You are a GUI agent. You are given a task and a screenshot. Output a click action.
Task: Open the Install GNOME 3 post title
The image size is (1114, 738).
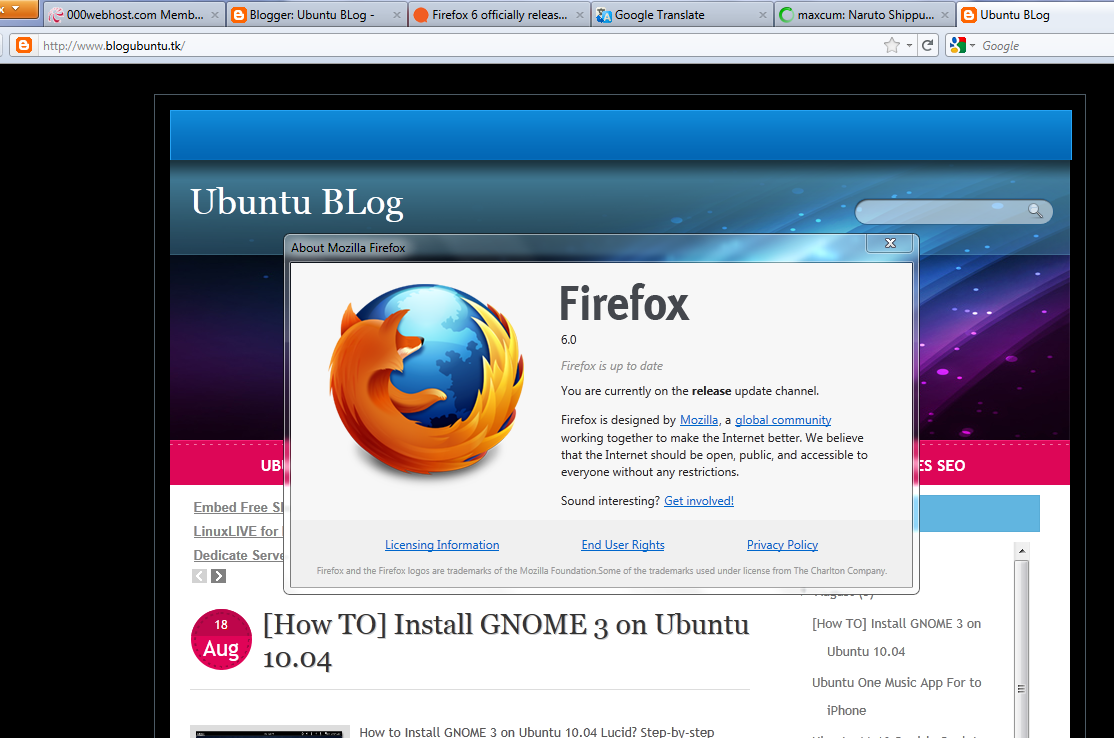tap(506, 641)
